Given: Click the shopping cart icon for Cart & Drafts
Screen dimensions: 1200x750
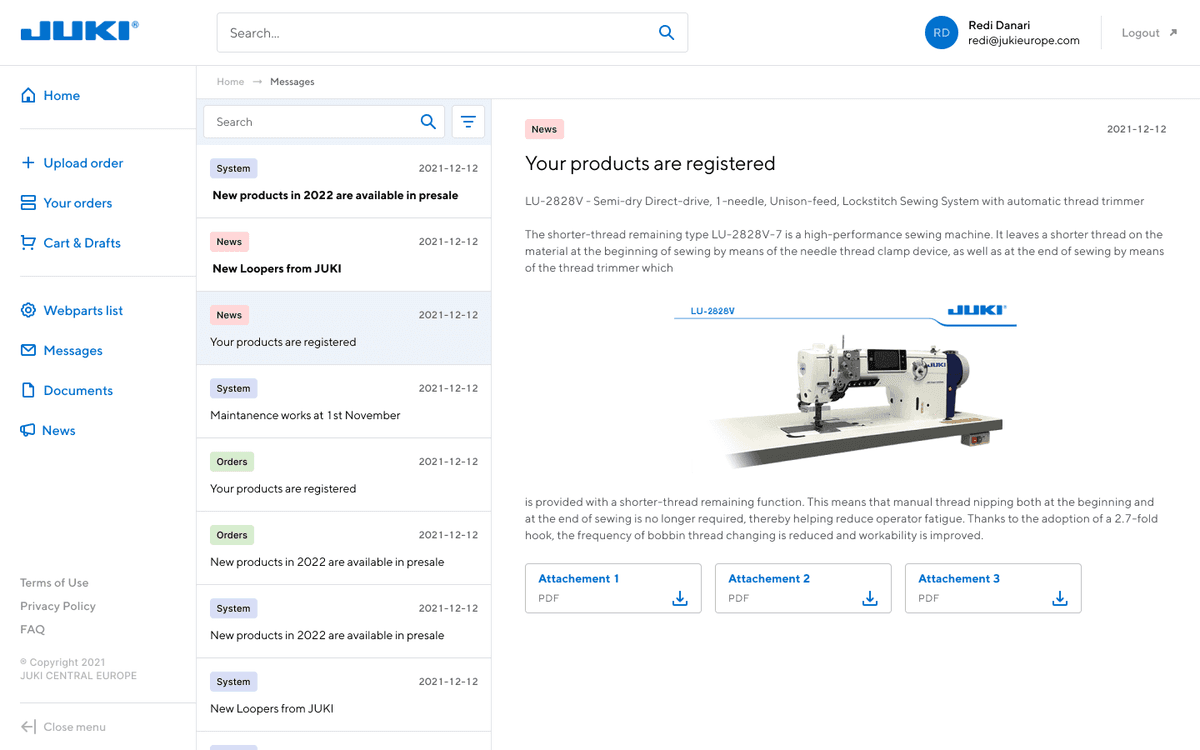Looking at the screenshot, I should 28,243.
